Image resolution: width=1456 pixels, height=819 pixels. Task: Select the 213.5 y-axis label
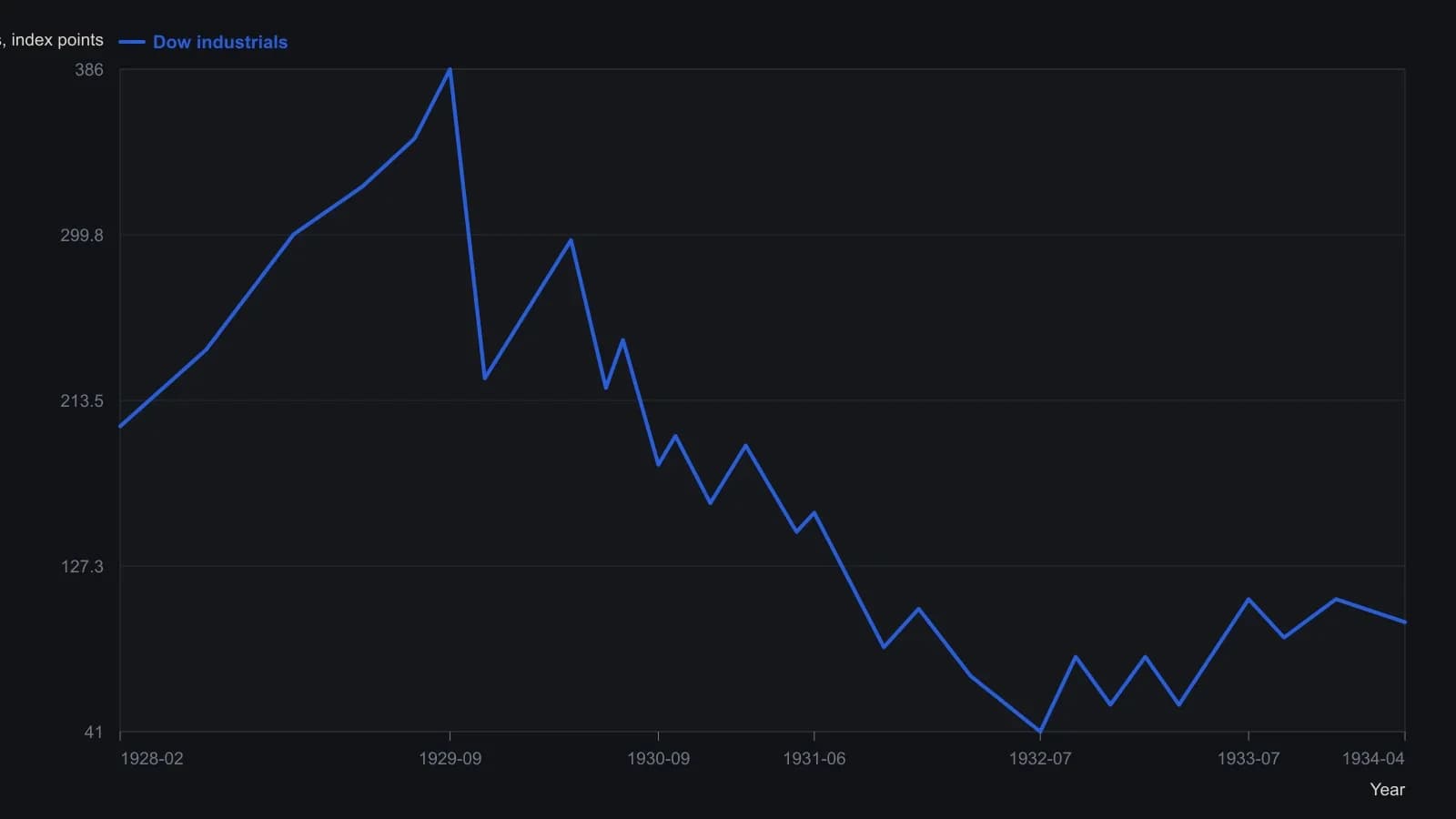pos(82,401)
